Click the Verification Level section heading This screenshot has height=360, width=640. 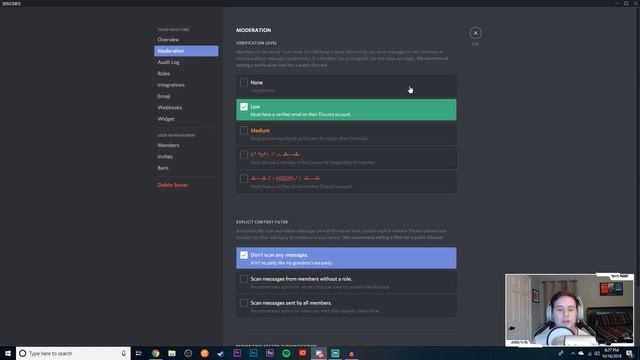tap(256, 43)
